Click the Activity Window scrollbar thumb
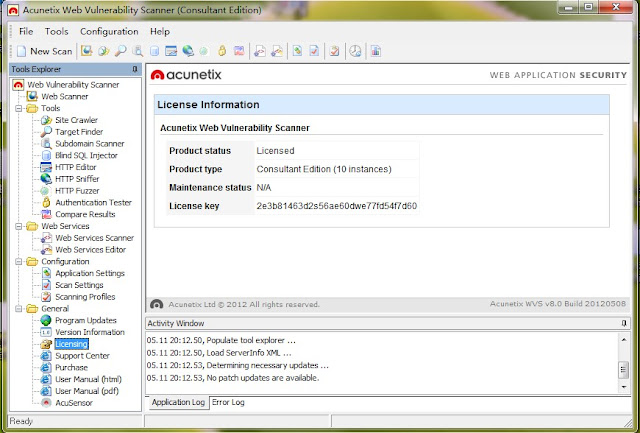Image resolution: width=640 pixels, height=433 pixels. pos(624,370)
